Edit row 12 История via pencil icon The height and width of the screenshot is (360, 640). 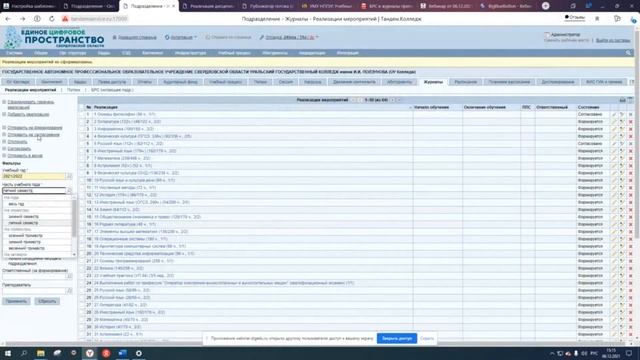coord(614,195)
